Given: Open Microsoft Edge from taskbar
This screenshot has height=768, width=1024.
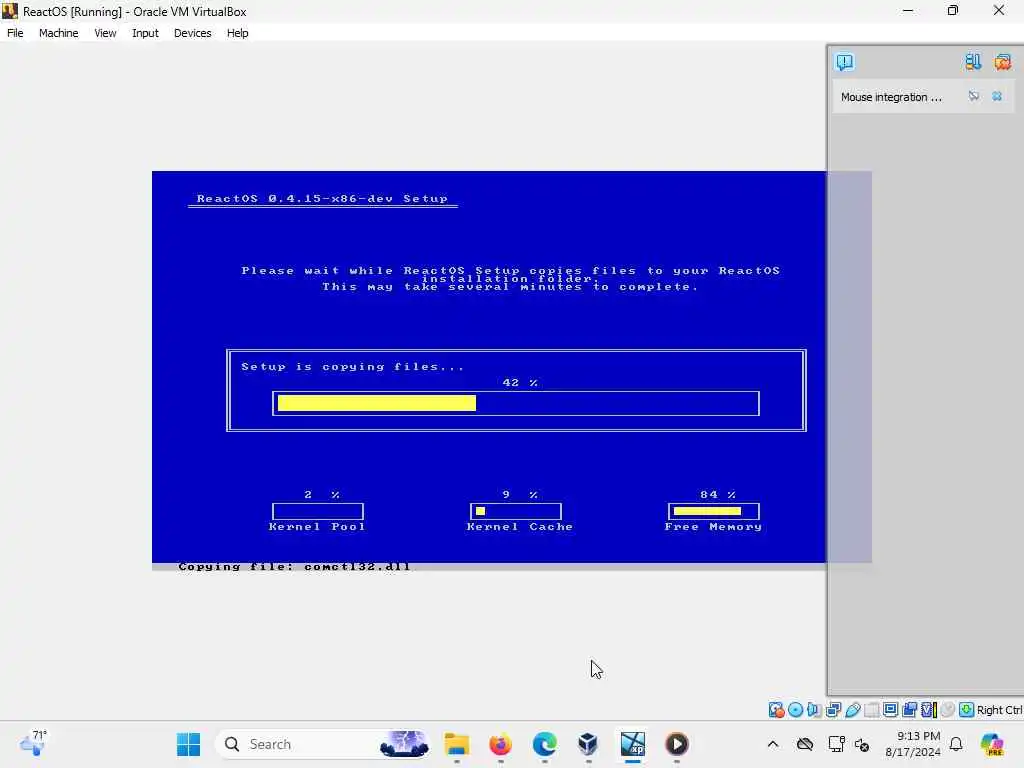Looking at the screenshot, I should coord(545,744).
